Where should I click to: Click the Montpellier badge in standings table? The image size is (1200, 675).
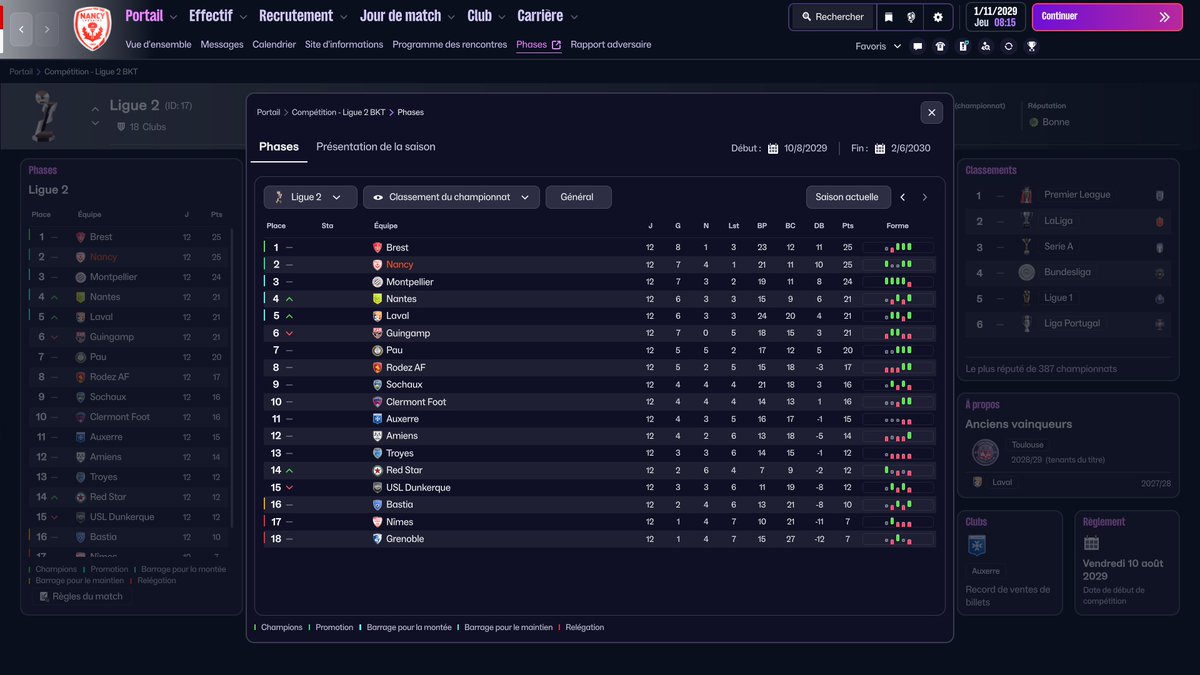click(378, 282)
